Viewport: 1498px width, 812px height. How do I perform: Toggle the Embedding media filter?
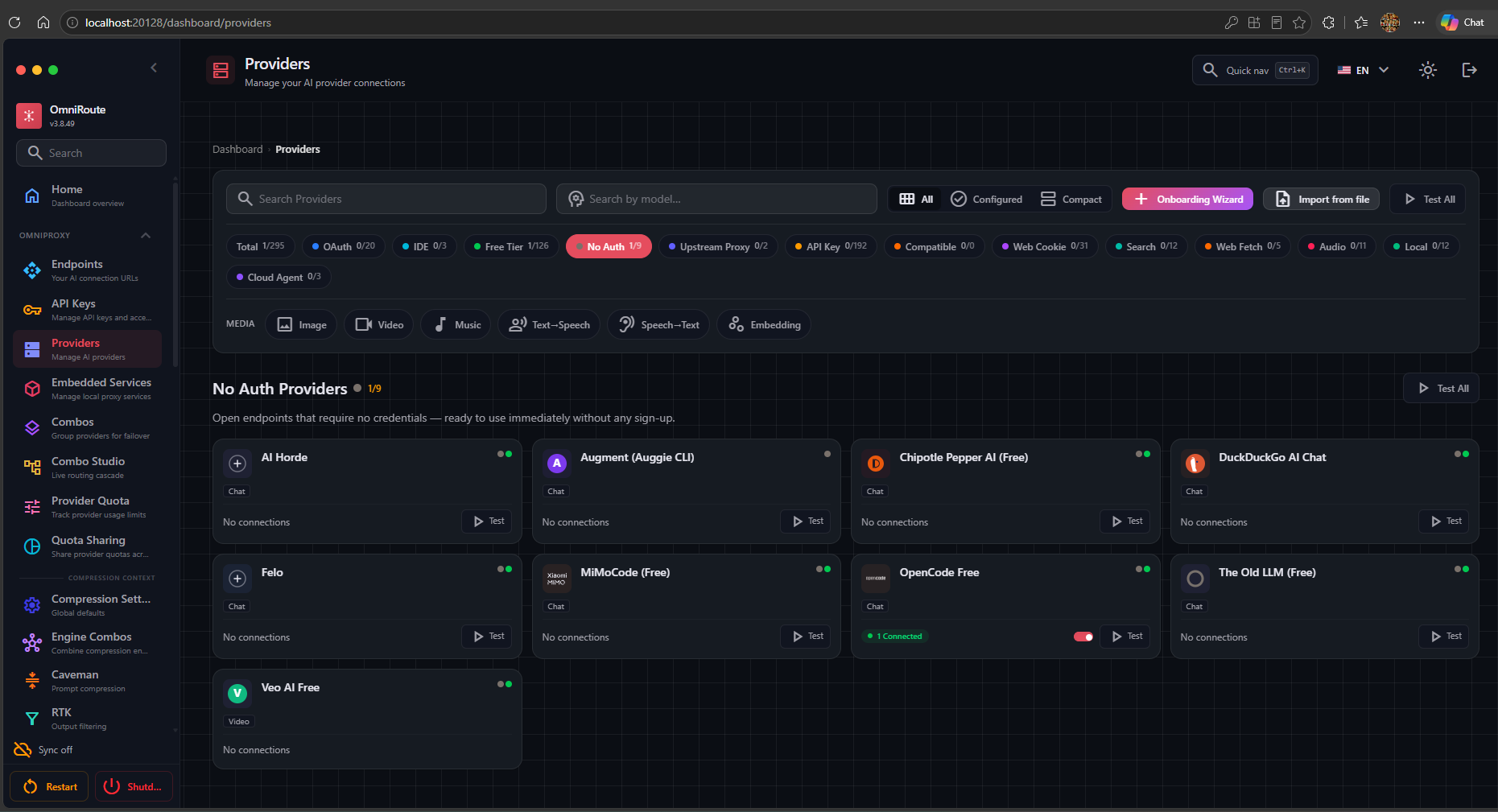764,325
